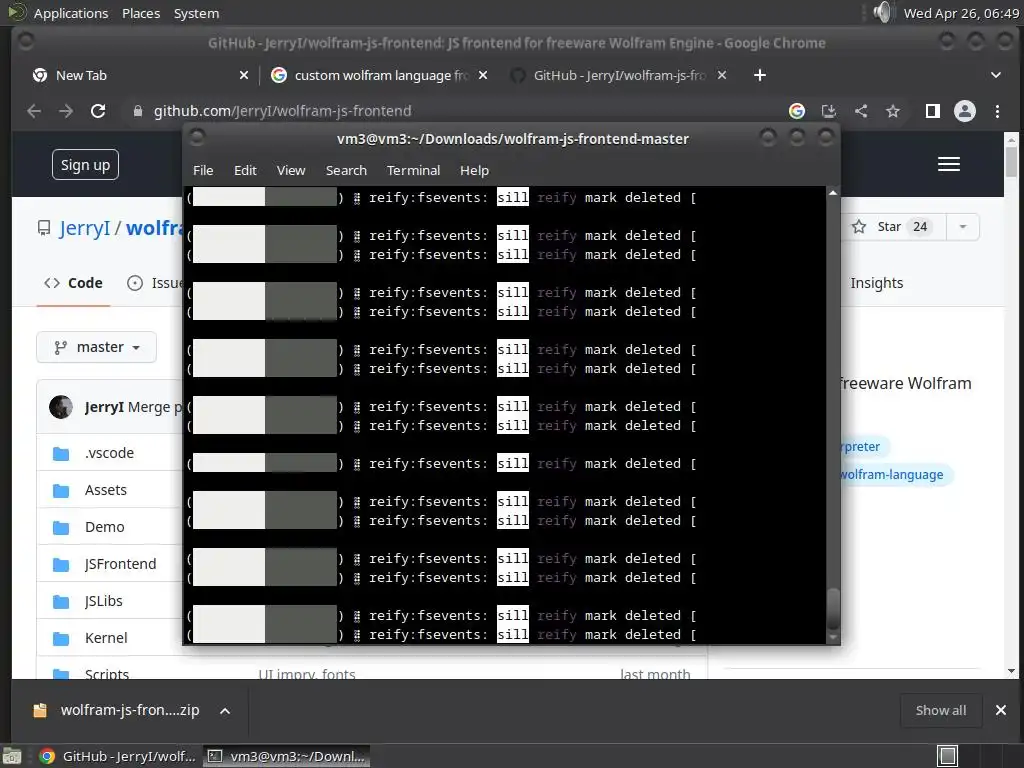Reload the GitHub page
This screenshot has height=768, width=1024.
(x=98, y=111)
